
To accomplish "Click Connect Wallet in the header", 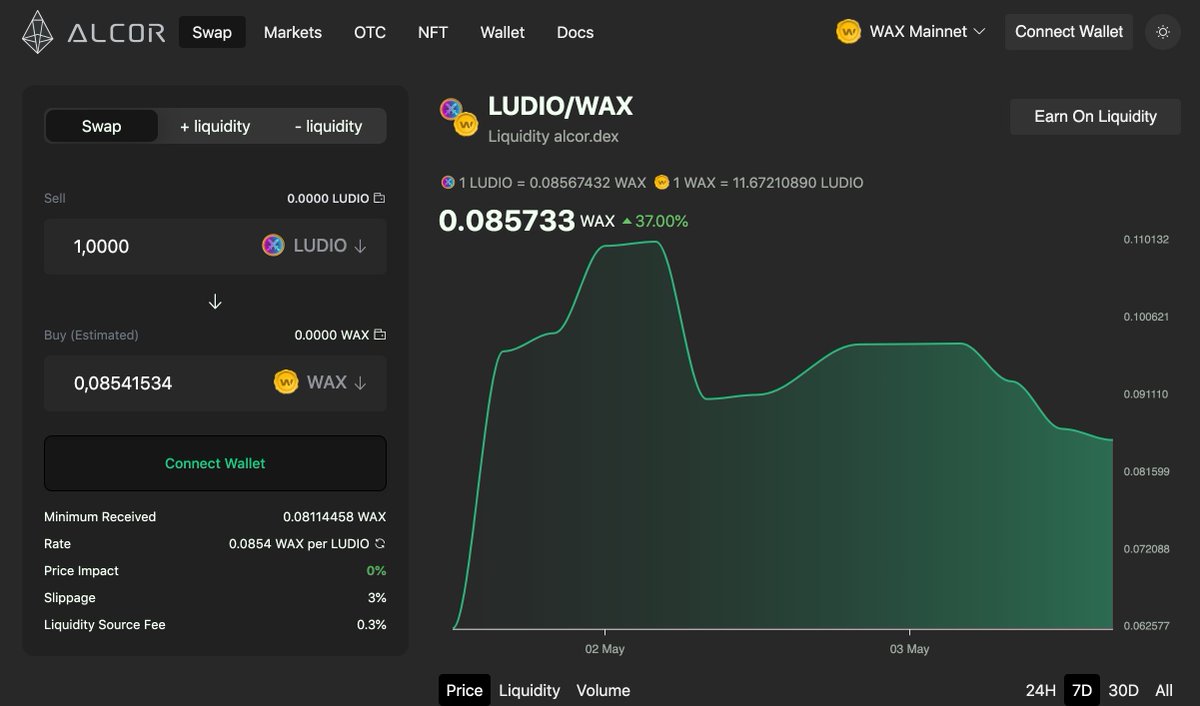I will click(1069, 32).
